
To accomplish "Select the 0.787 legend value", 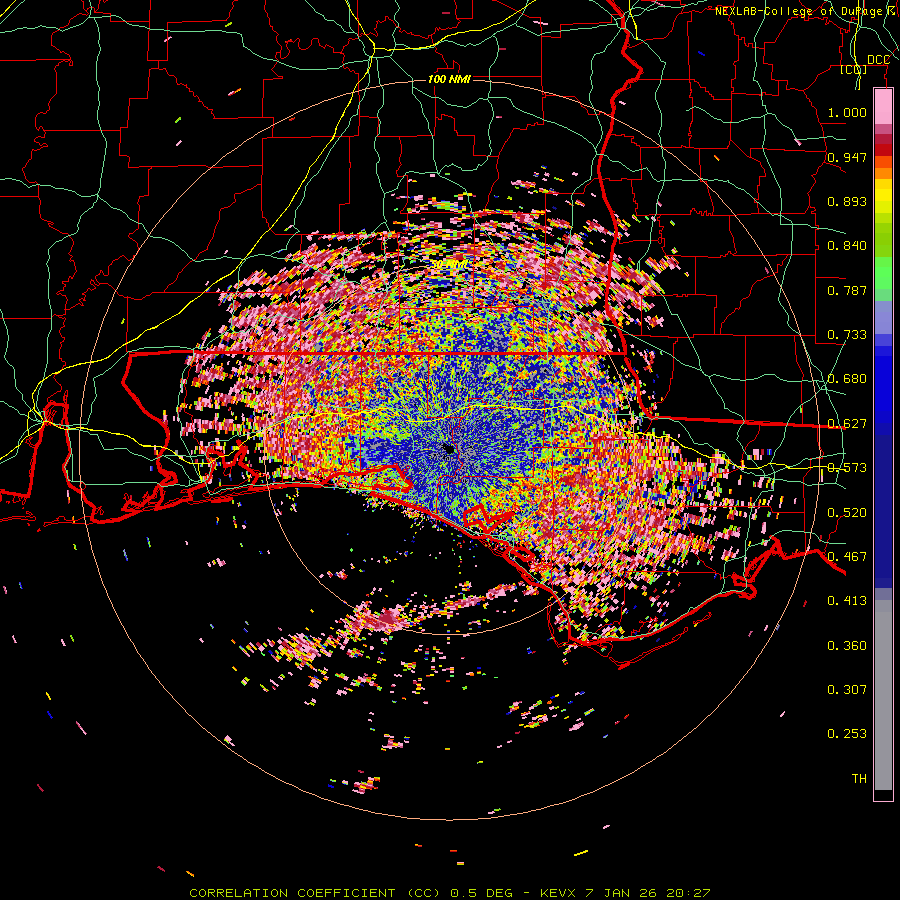I will tap(847, 290).
